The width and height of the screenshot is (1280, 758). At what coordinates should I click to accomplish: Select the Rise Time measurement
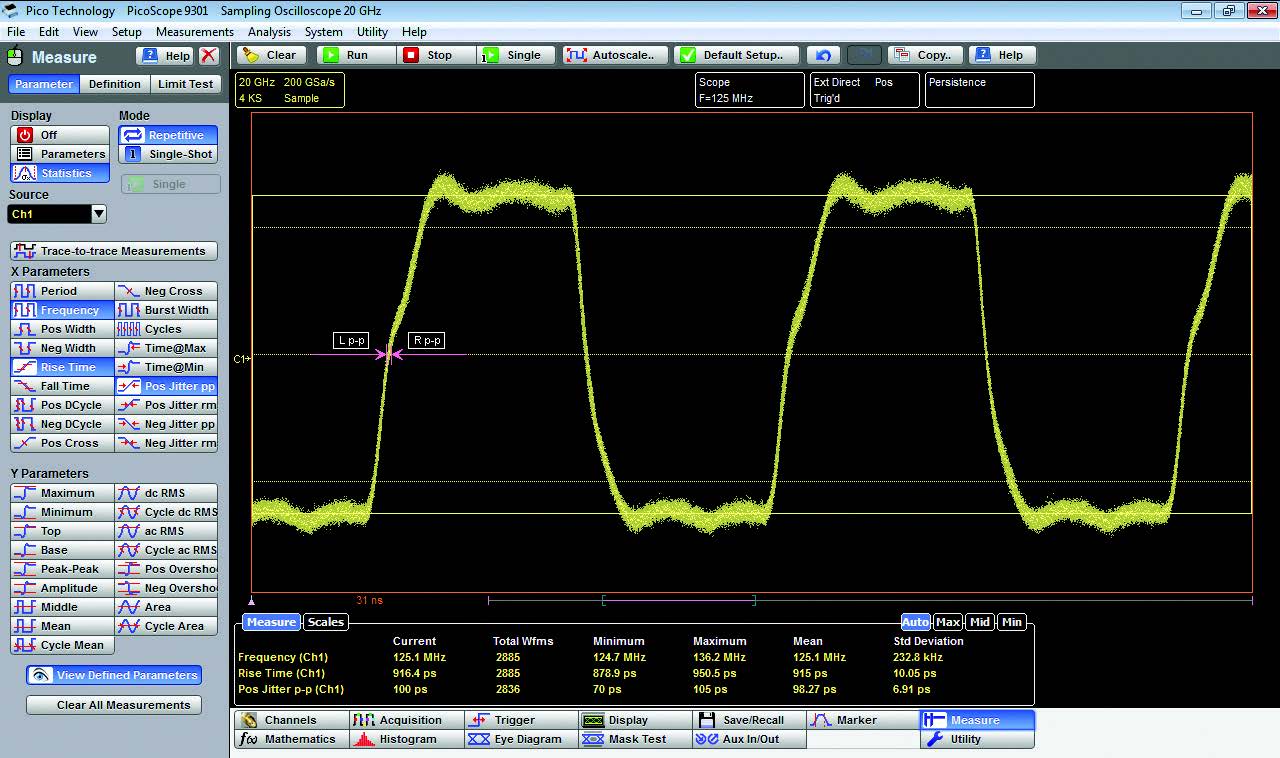click(x=61, y=367)
